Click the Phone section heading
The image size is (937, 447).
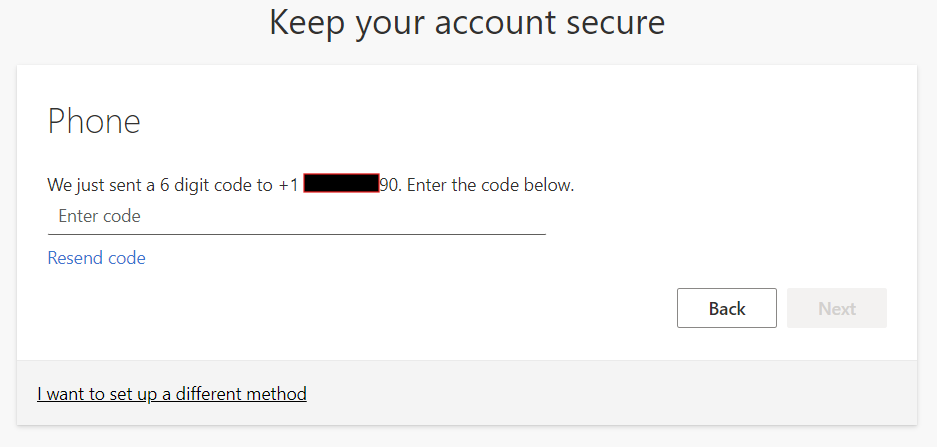pyautogui.click(x=94, y=122)
